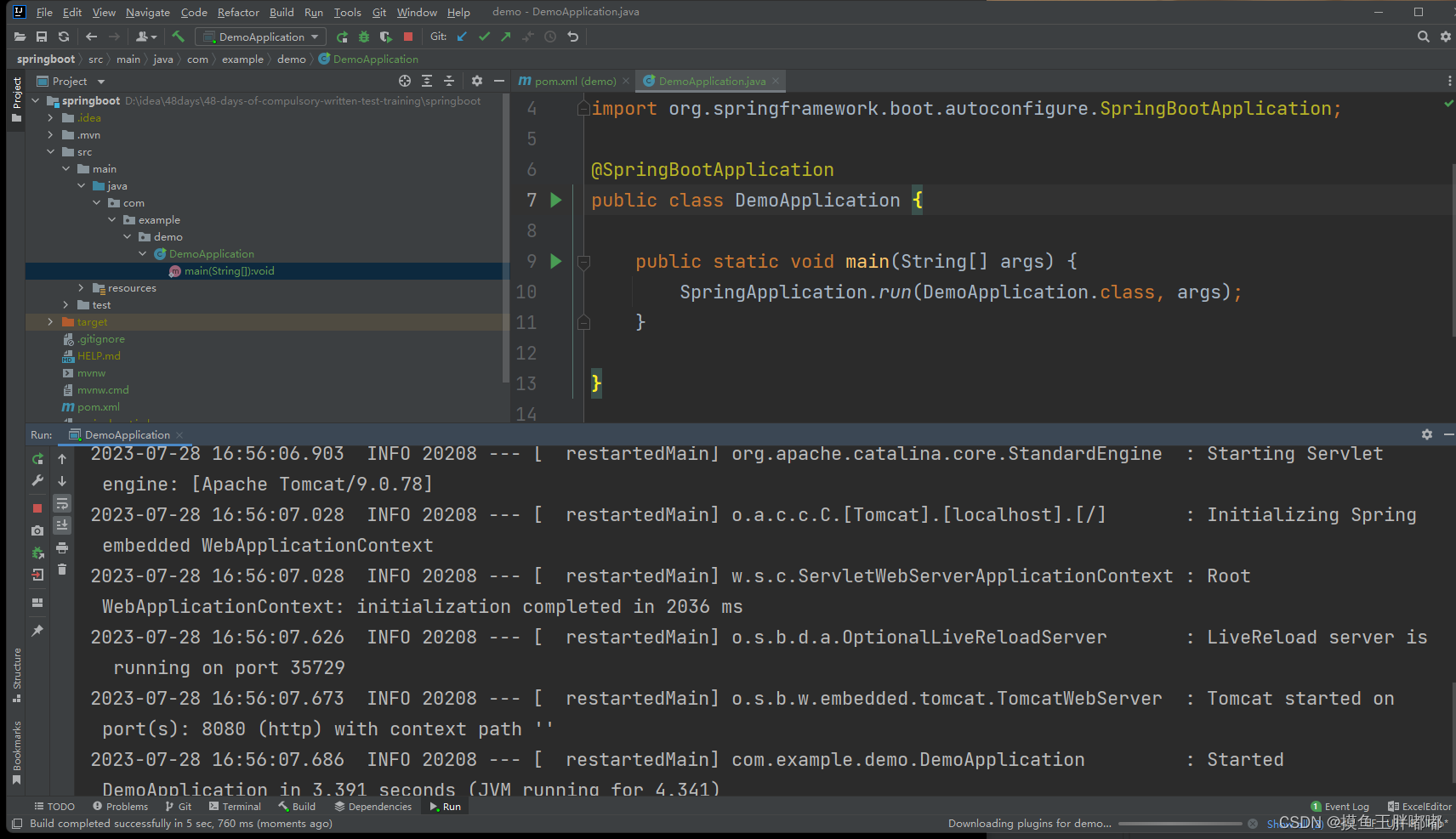Toggle tool window bars icon bottom-left

coord(17,824)
